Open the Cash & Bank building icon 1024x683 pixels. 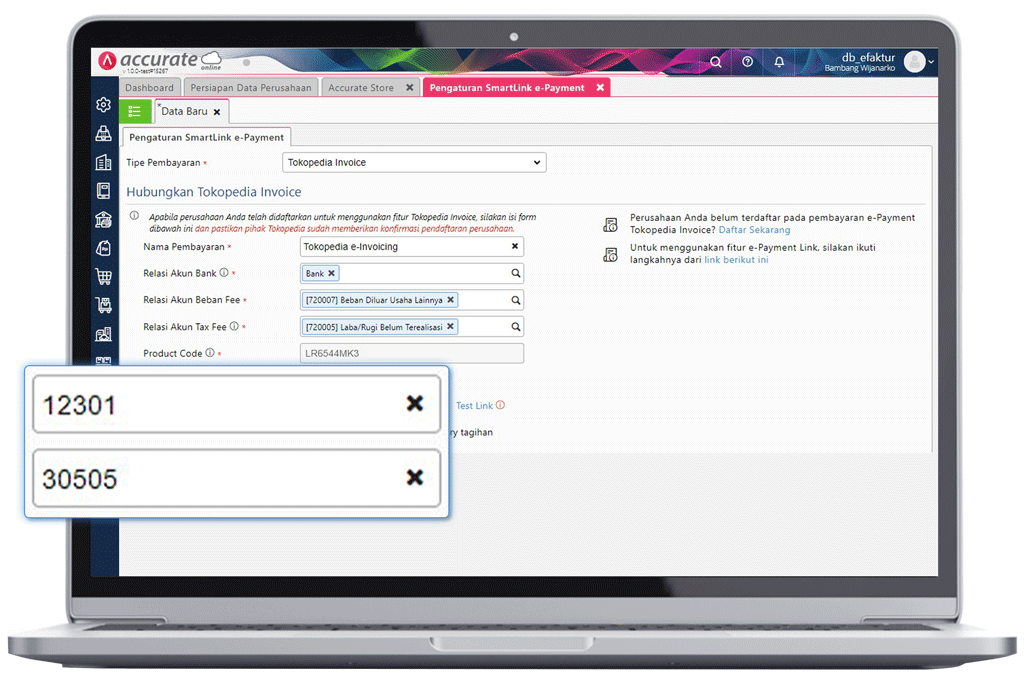[x=103, y=219]
